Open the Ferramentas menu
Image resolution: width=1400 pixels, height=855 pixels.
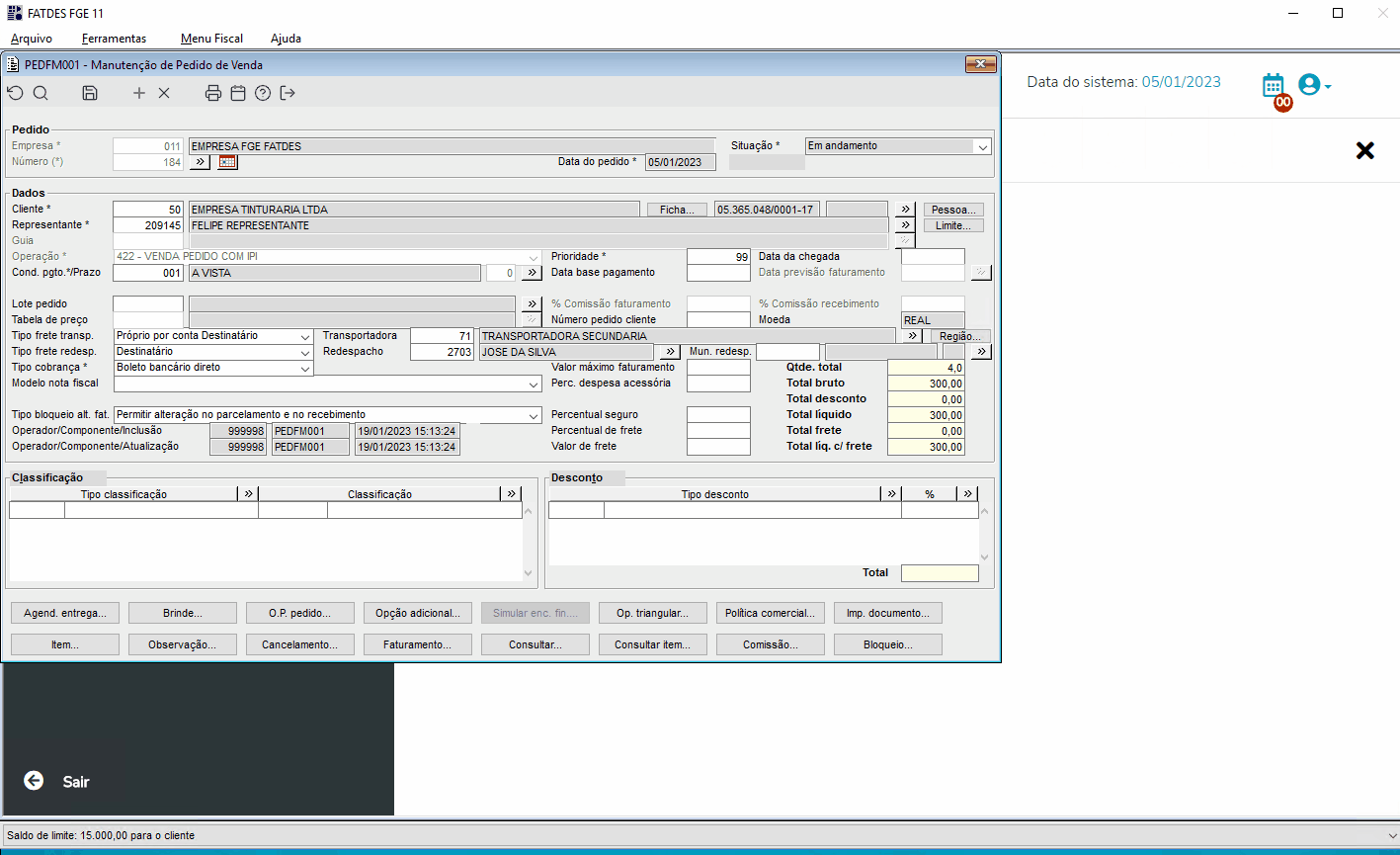click(115, 39)
